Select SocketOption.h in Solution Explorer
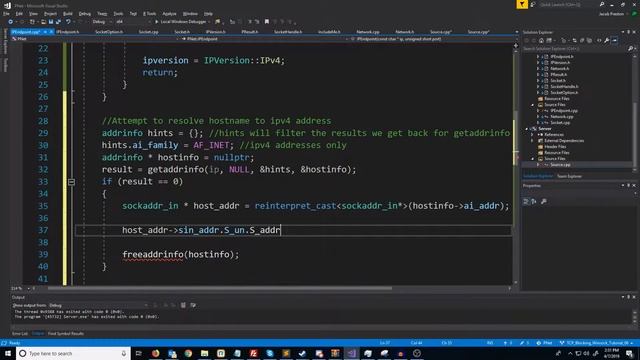This screenshot has width=640, height=360. click(564, 93)
